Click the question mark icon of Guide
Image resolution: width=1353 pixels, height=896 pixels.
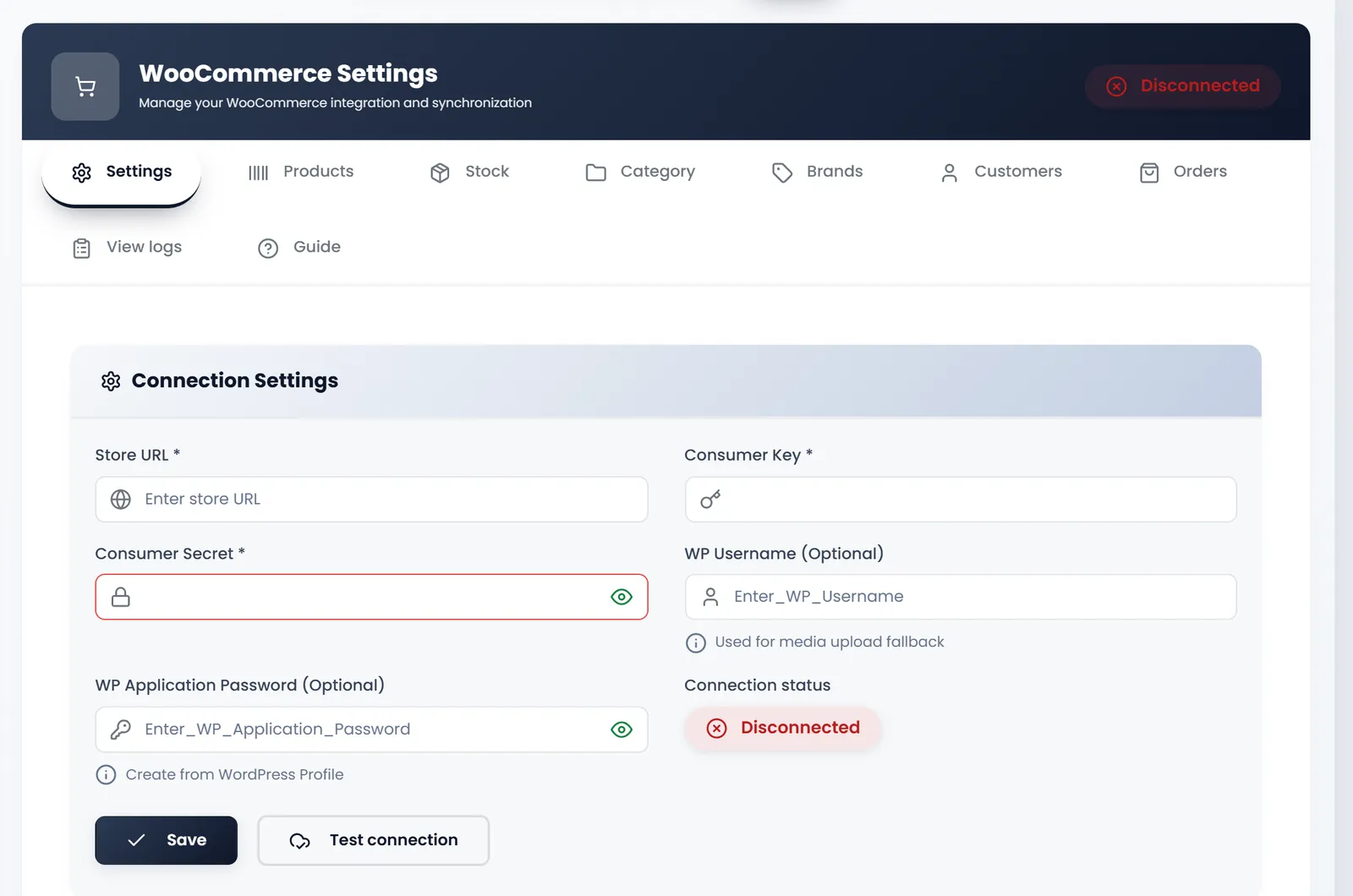coord(268,249)
